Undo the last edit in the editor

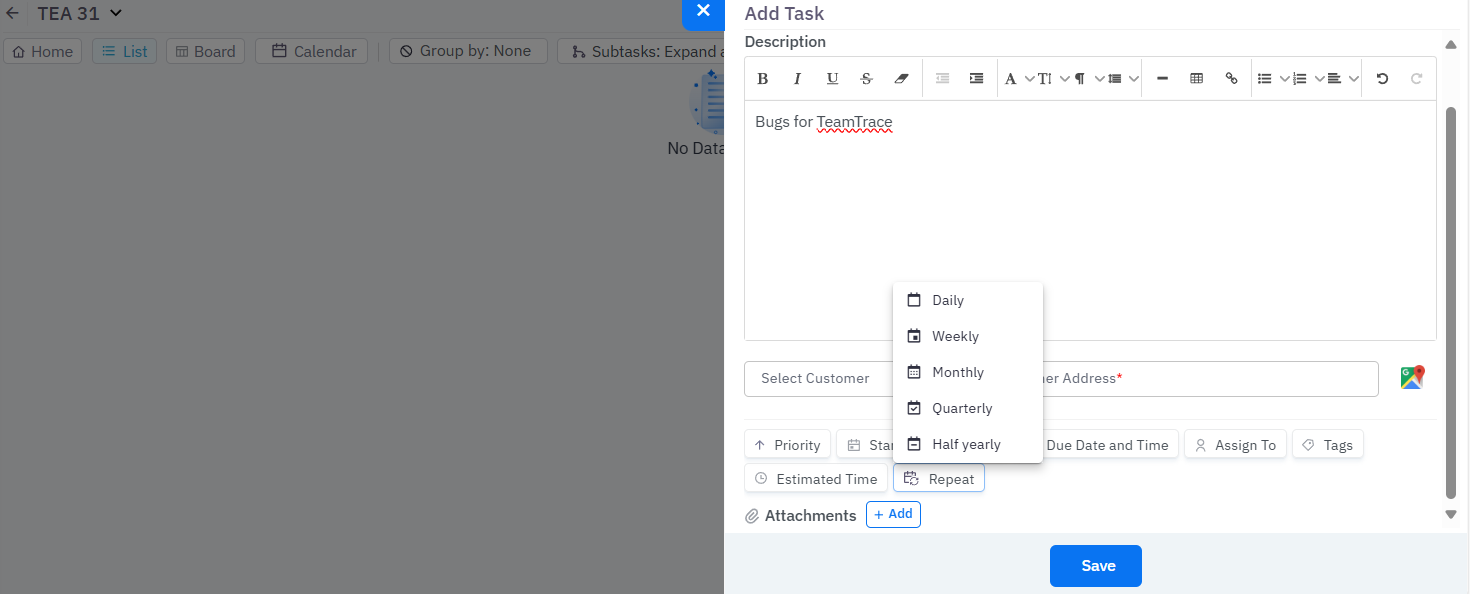1382,79
